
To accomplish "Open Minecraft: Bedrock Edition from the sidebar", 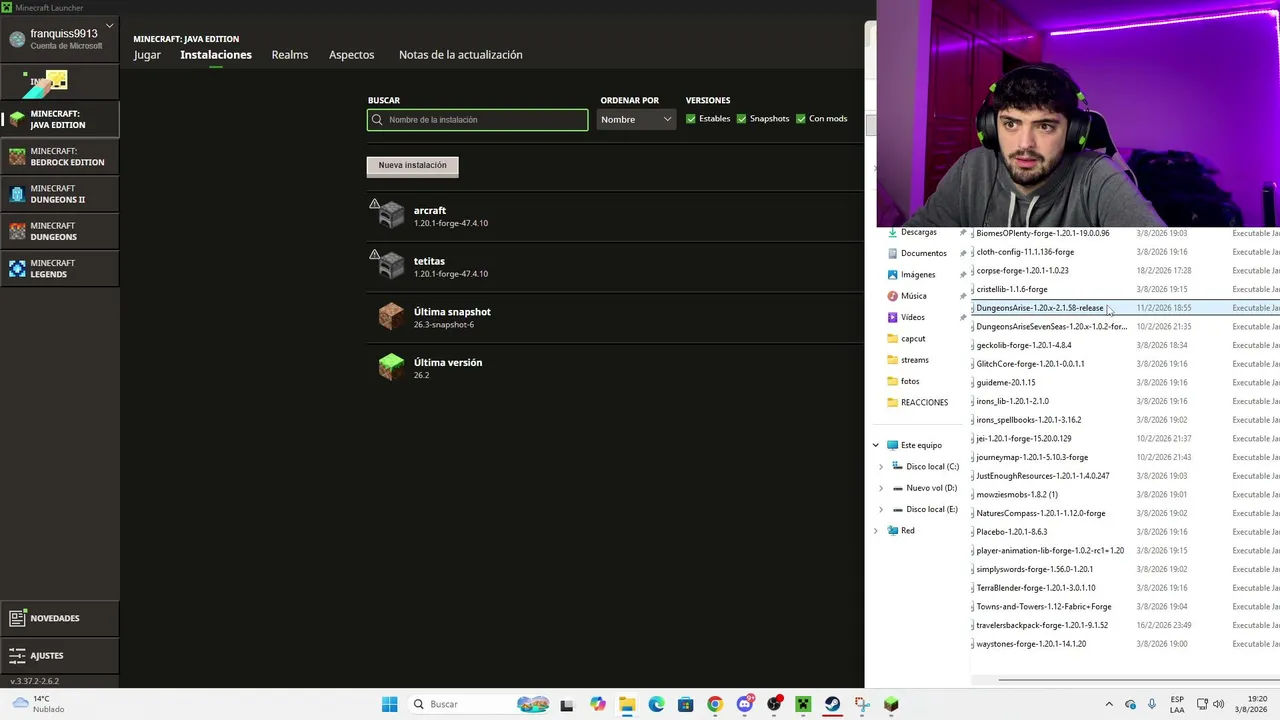I will pyautogui.click(x=59, y=157).
